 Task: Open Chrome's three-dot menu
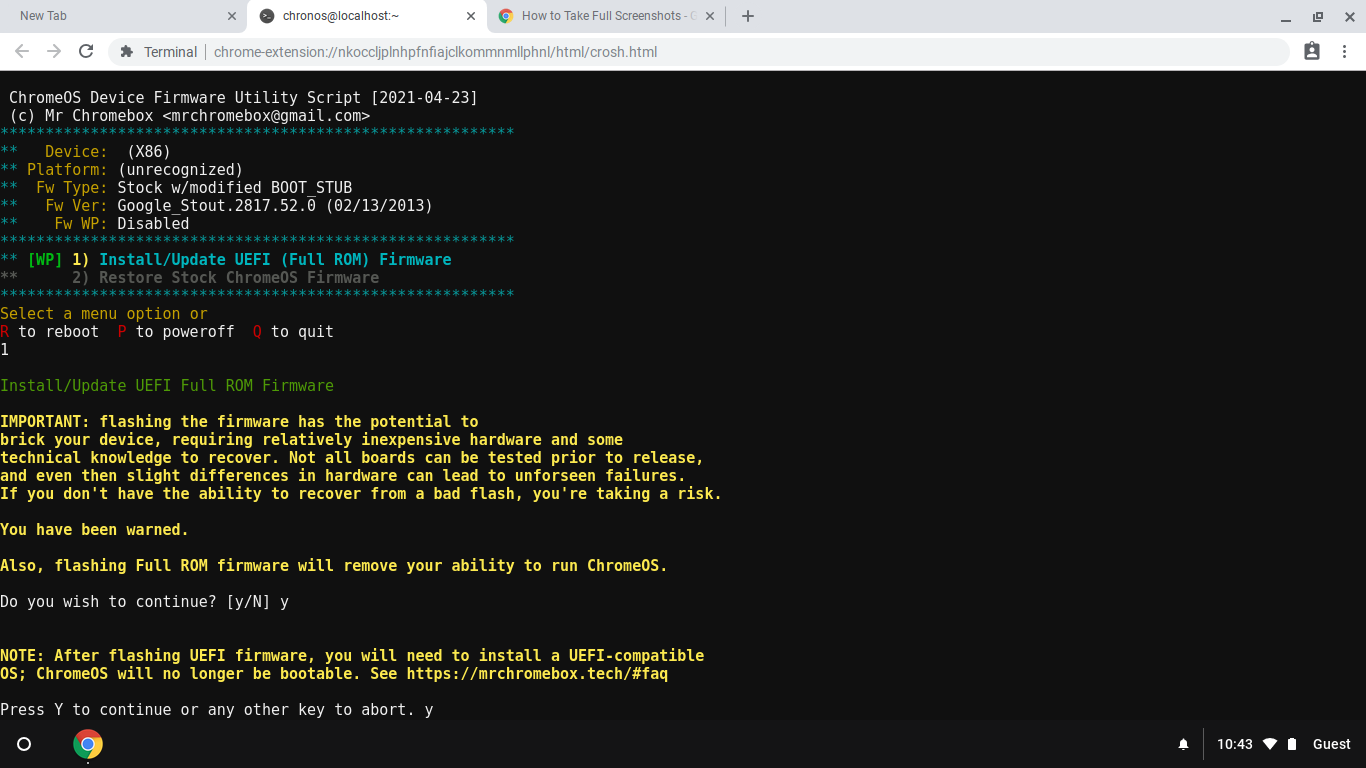[x=1344, y=51]
